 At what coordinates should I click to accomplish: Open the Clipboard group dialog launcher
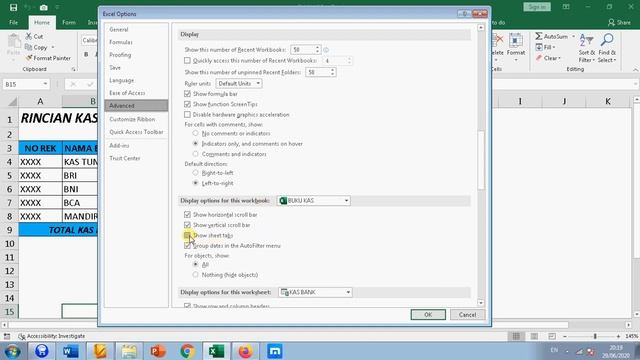[x=73, y=69]
